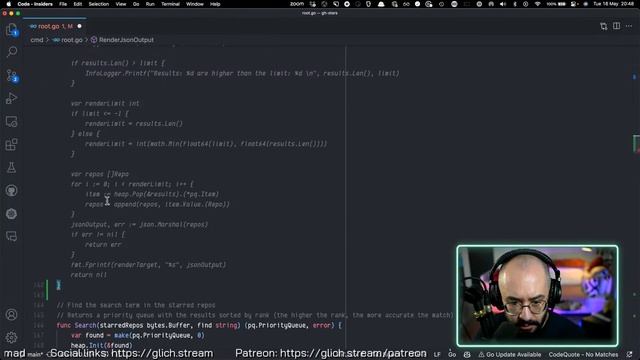The image size is (640, 360).
Task: Click the 'var renderLimit int' line
Action: coord(105,103)
